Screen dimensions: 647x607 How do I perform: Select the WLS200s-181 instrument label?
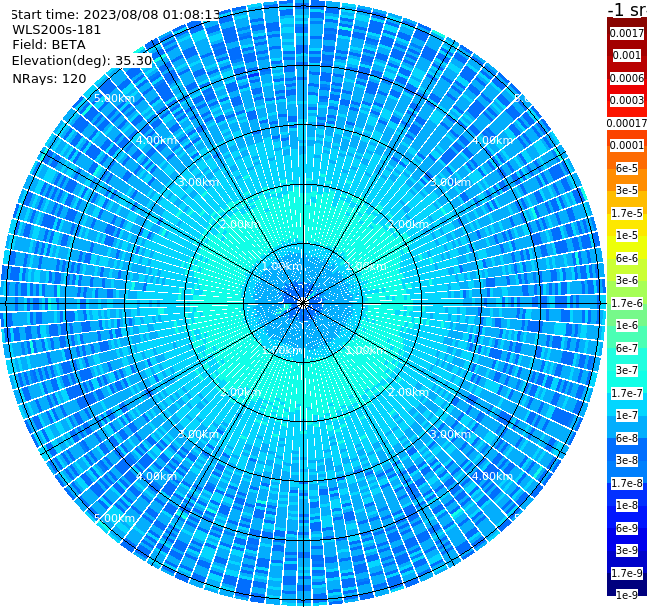57,30
